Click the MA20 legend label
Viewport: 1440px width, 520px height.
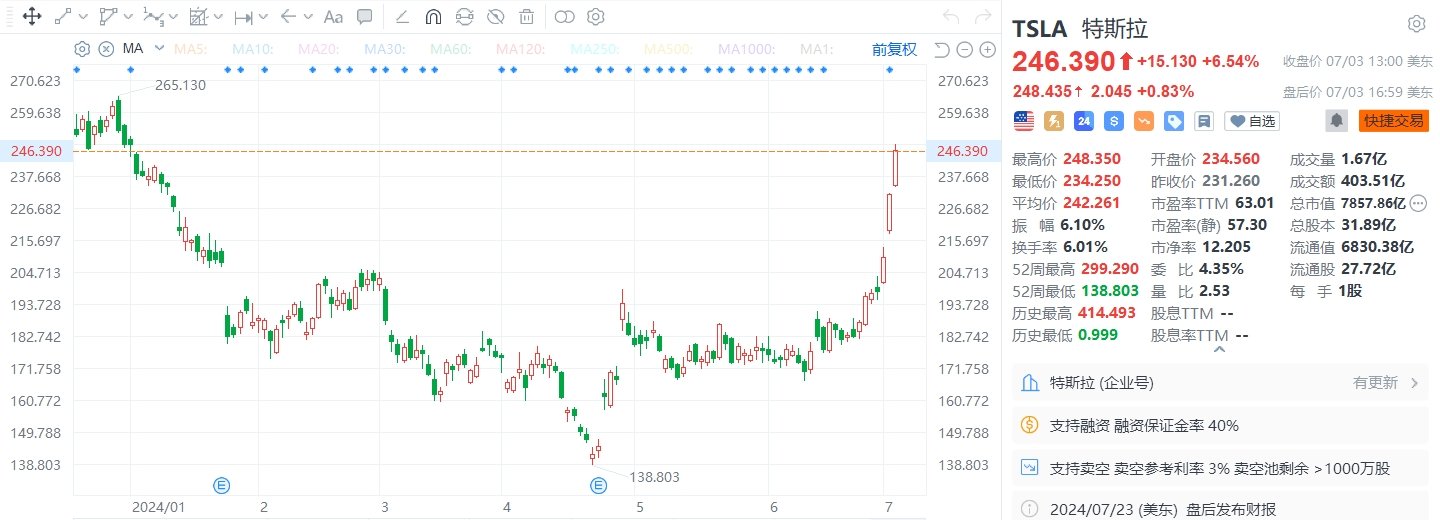tap(319, 49)
